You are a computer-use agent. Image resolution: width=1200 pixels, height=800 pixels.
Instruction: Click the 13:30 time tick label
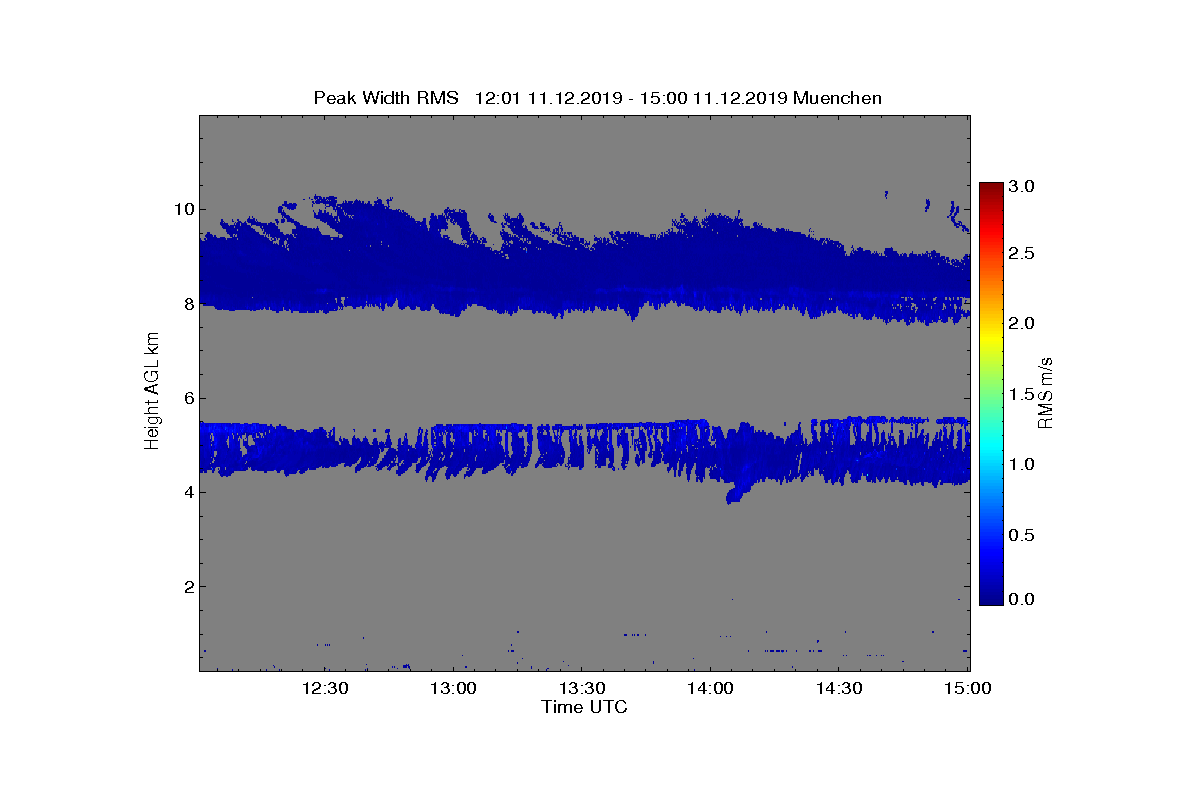coord(582,688)
